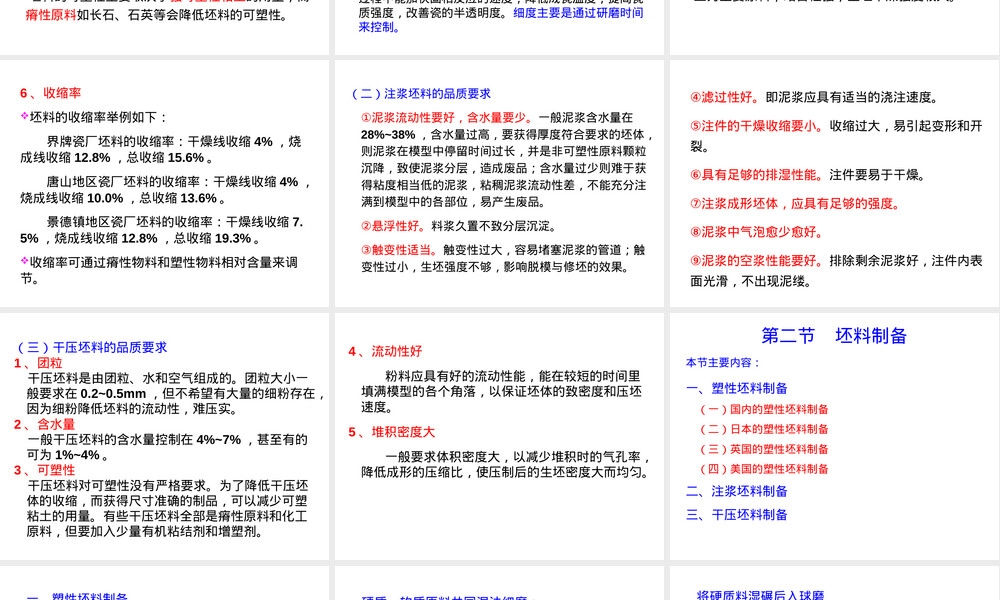Click outline item 一、塑性坯料制备
The height and width of the screenshot is (600, 1000).
(x=737, y=388)
